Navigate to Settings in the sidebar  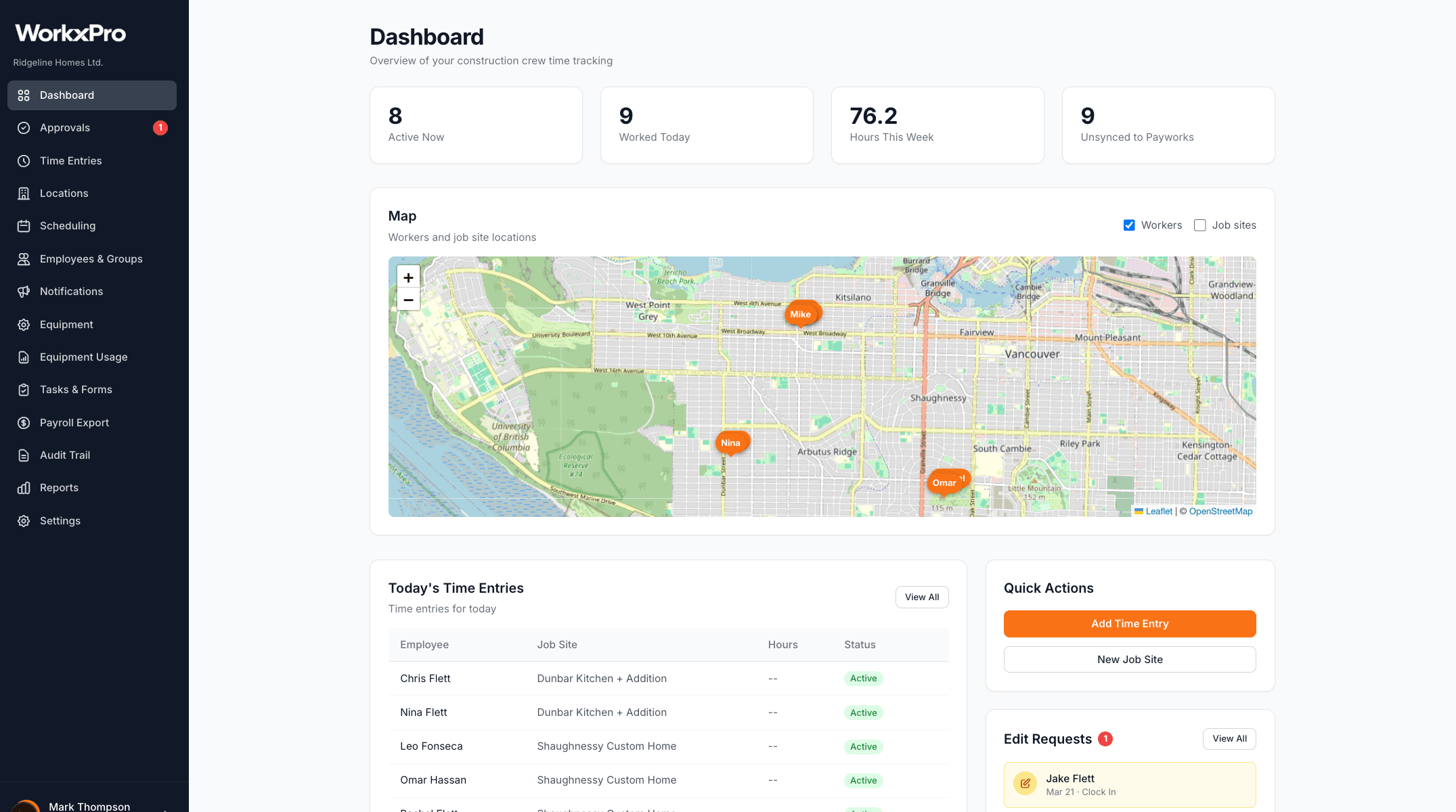[x=60, y=520]
